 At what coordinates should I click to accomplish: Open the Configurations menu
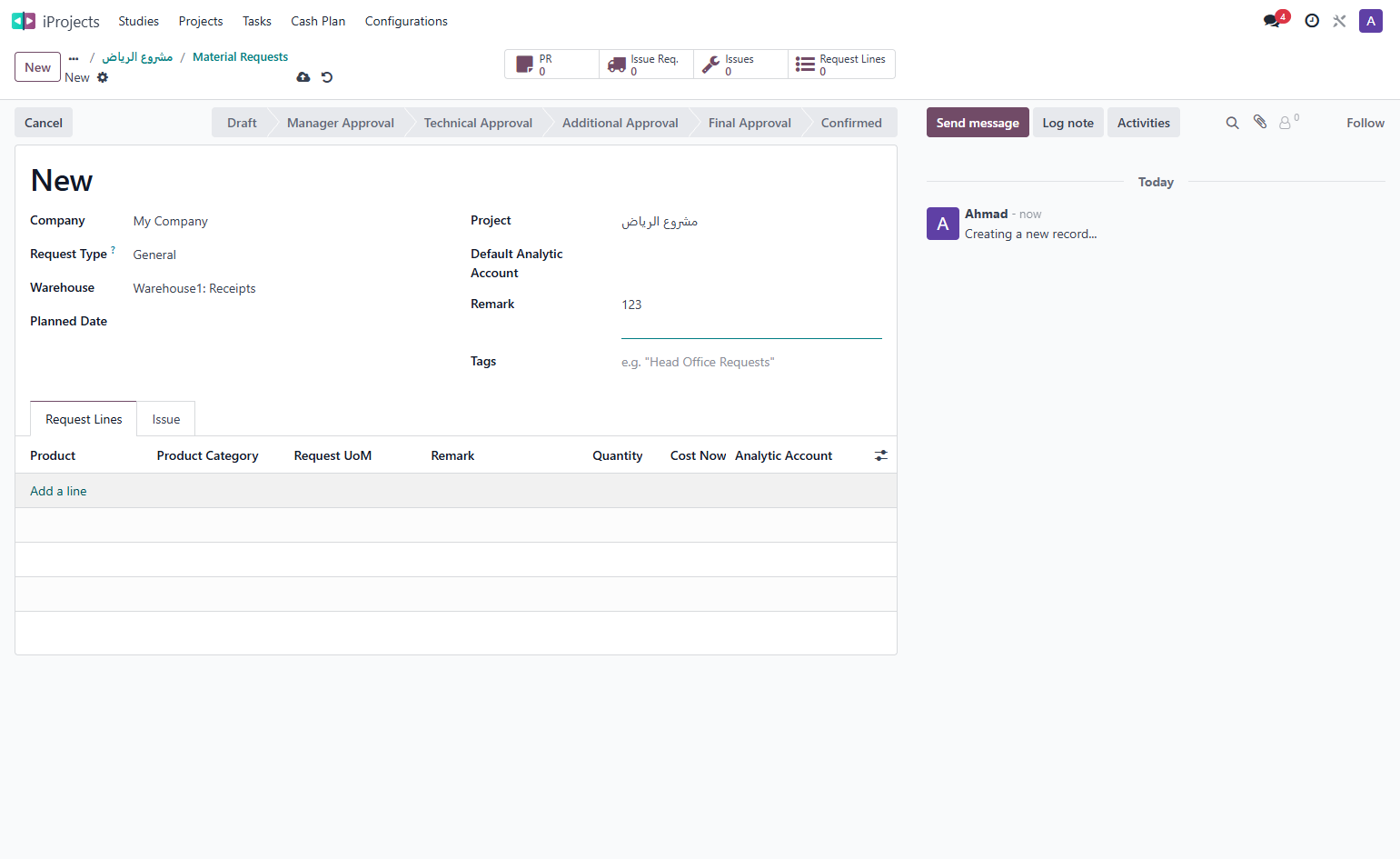[x=406, y=21]
